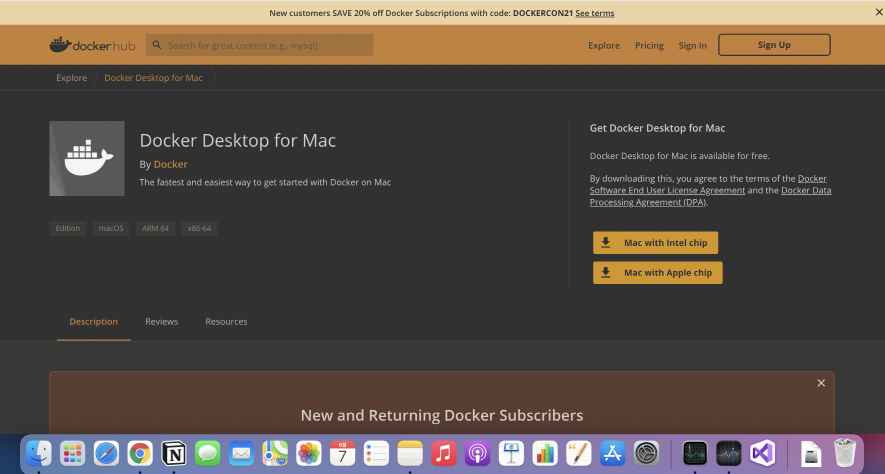Click the x86-64 tag

[199, 229]
